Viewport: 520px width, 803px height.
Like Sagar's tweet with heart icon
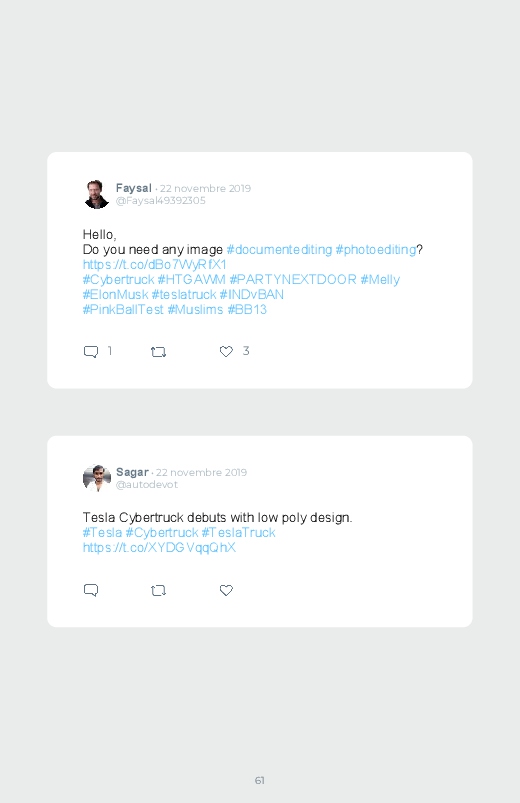click(x=226, y=590)
